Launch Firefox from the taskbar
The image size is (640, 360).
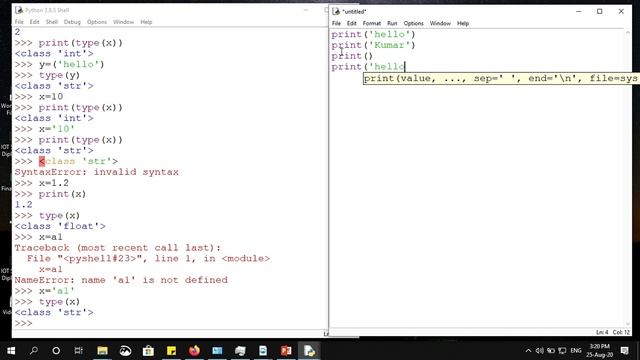tap(194, 351)
